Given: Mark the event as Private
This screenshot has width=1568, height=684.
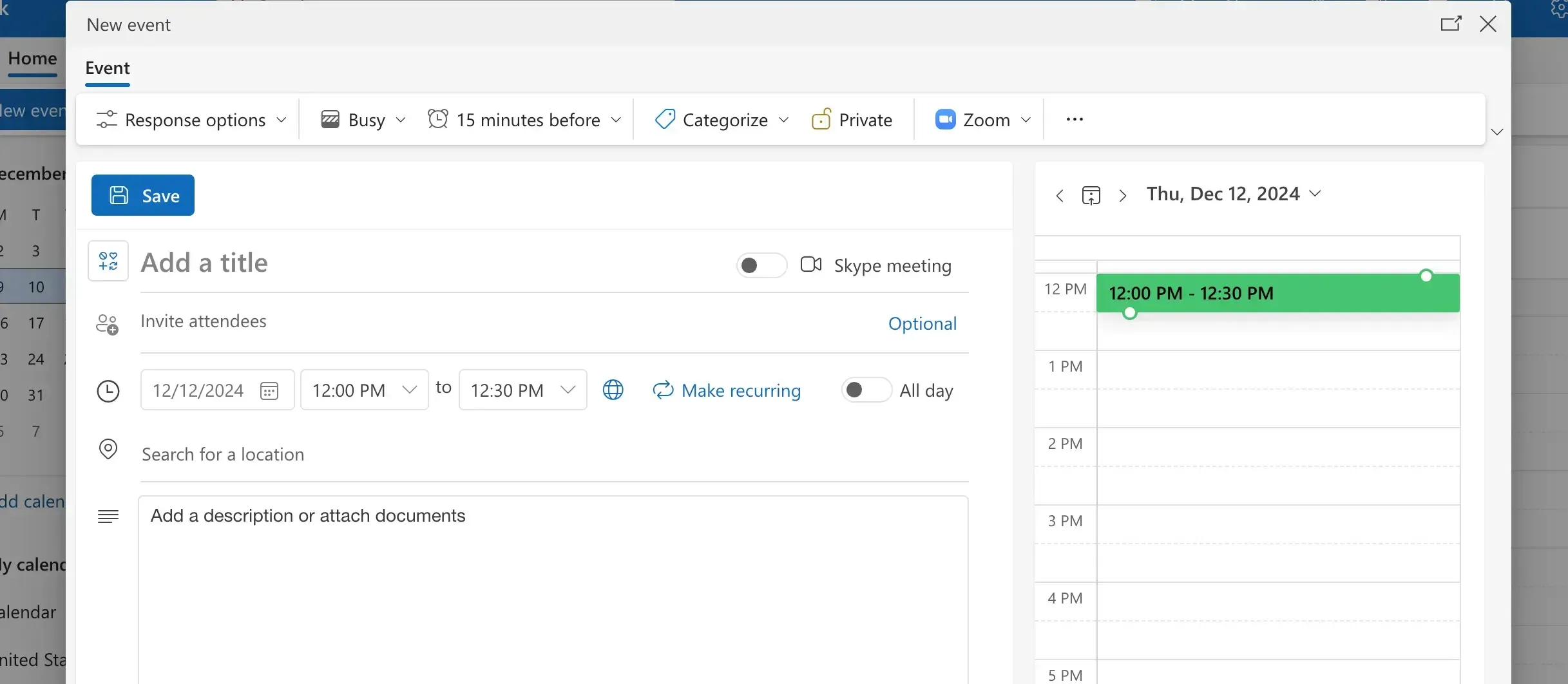Looking at the screenshot, I should click(852, 119).
